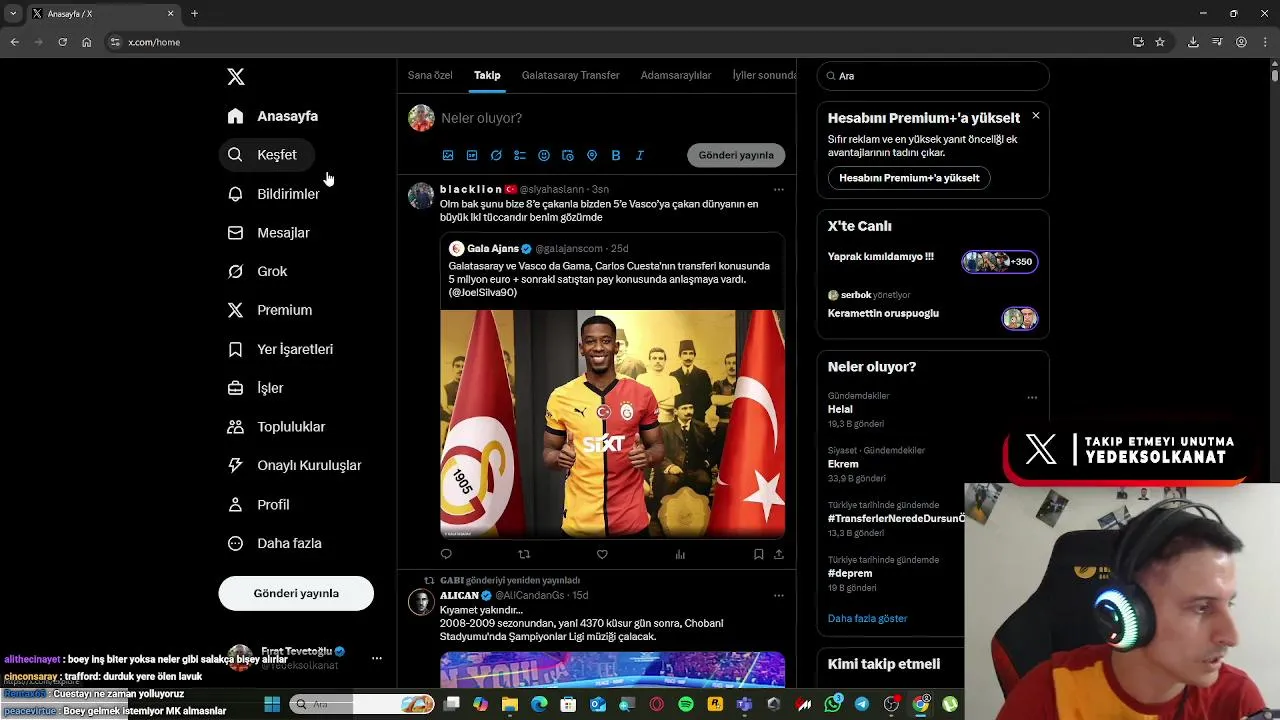Toggle italic text formatting in composer
This screenshot has height=720, width=1280.
click(640, 155)
